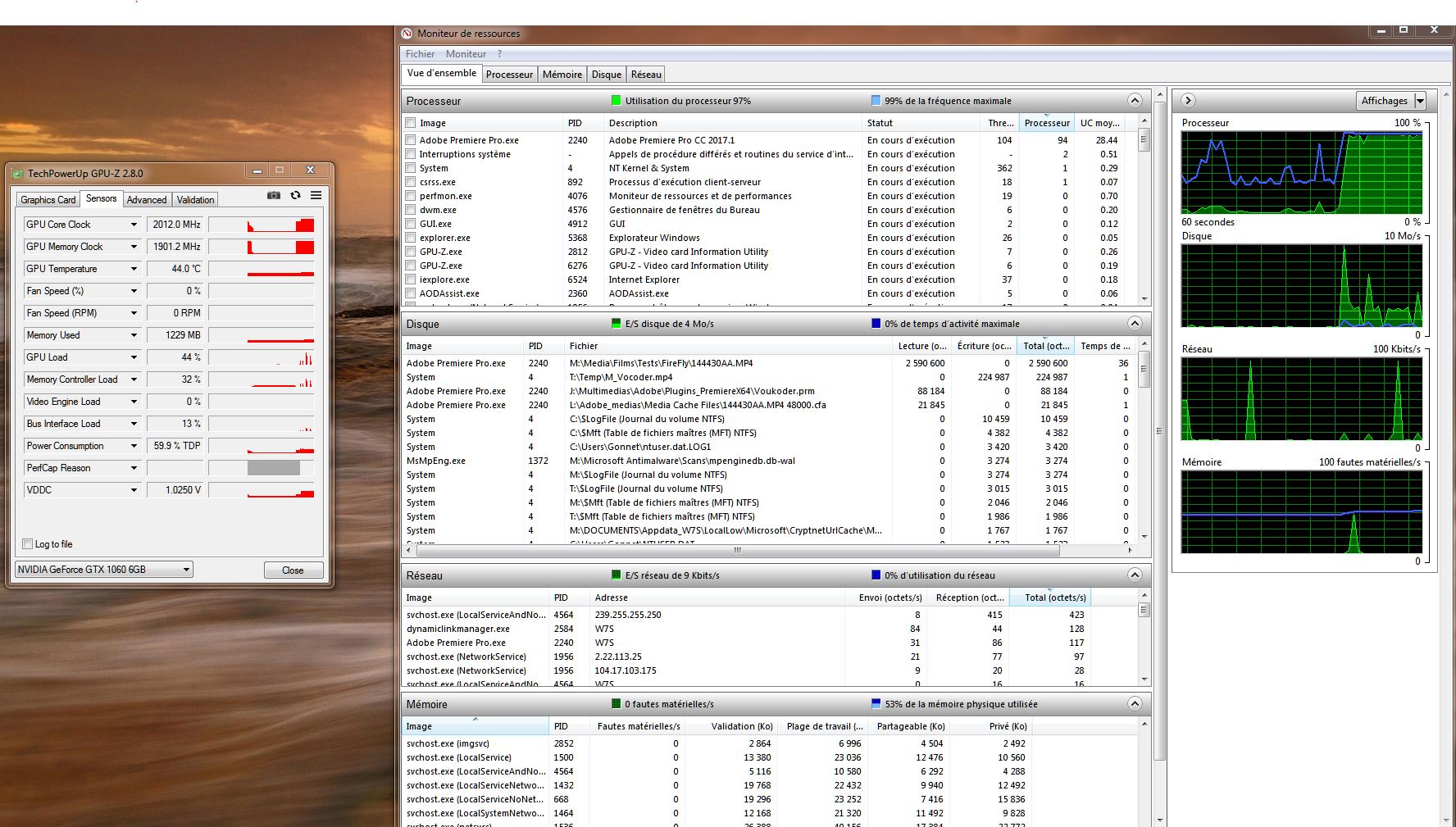This screenshot has height=827, width=1456.
Task: Collapse the Réseau section chevron
Action: (x=1135, y=575)
